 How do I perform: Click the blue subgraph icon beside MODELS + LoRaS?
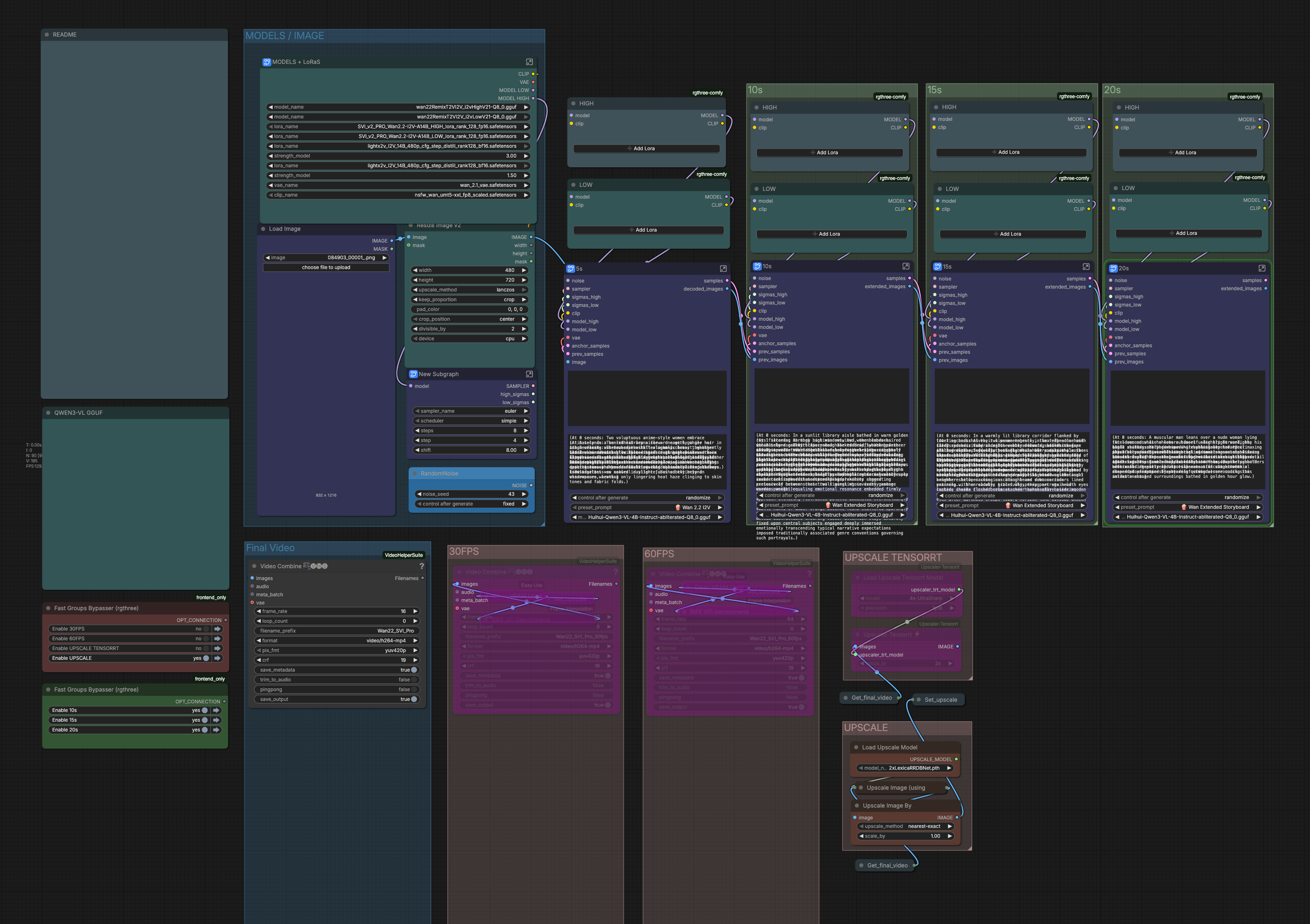pyautogui.click(x=267, y=61)
